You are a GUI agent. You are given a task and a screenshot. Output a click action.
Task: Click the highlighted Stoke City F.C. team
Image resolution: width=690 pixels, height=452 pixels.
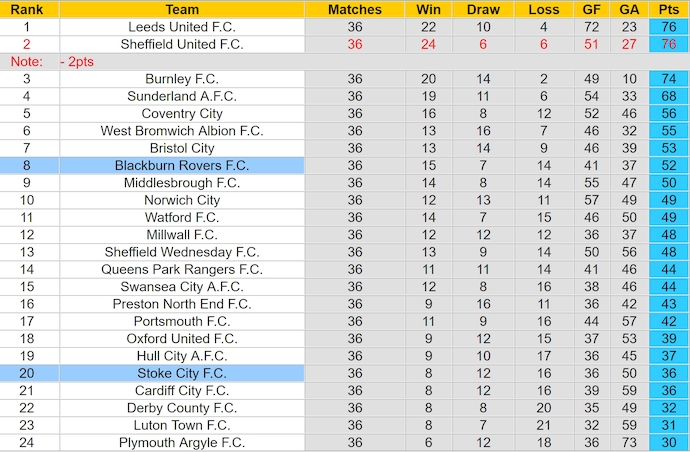coord(182,373)
